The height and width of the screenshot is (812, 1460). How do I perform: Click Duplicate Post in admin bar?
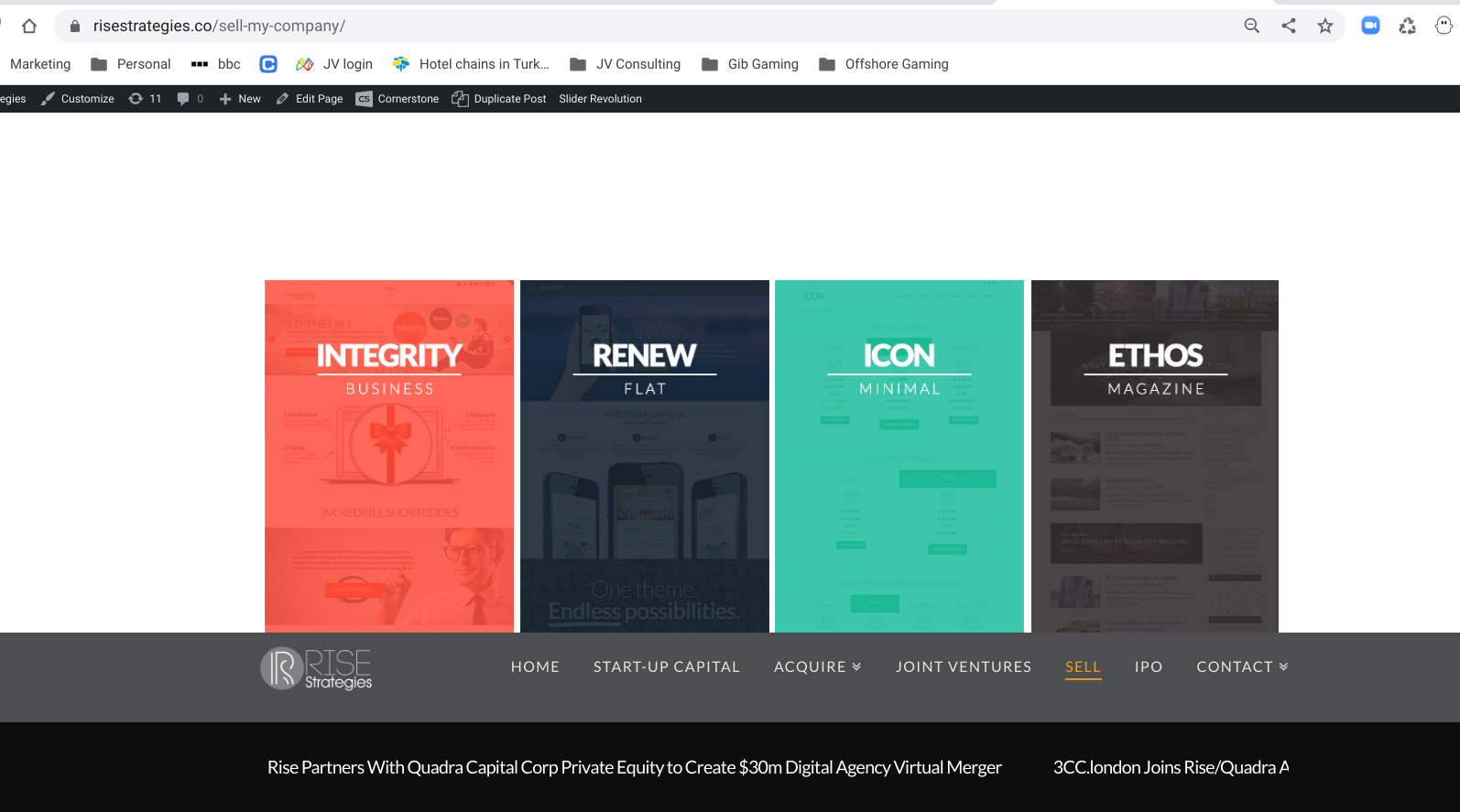(499, 99)
